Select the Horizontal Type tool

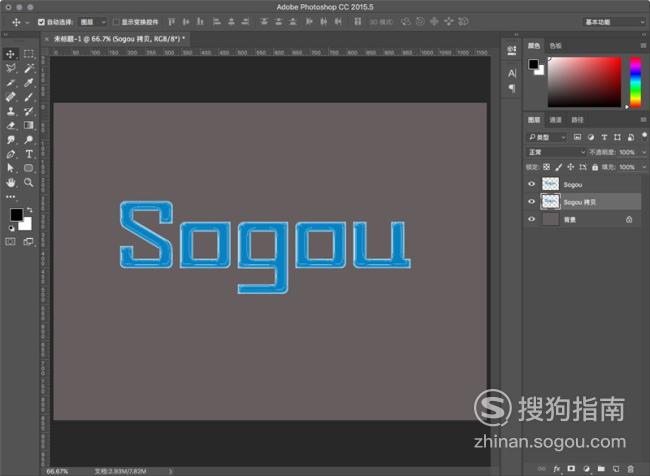(29, 154)
